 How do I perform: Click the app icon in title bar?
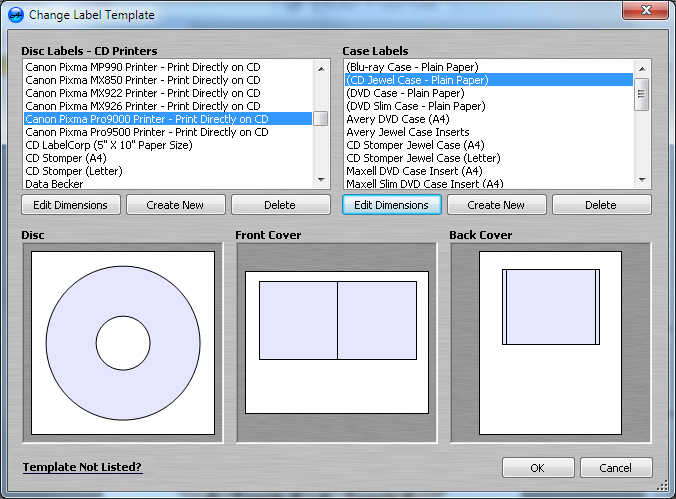coord(16,15)
